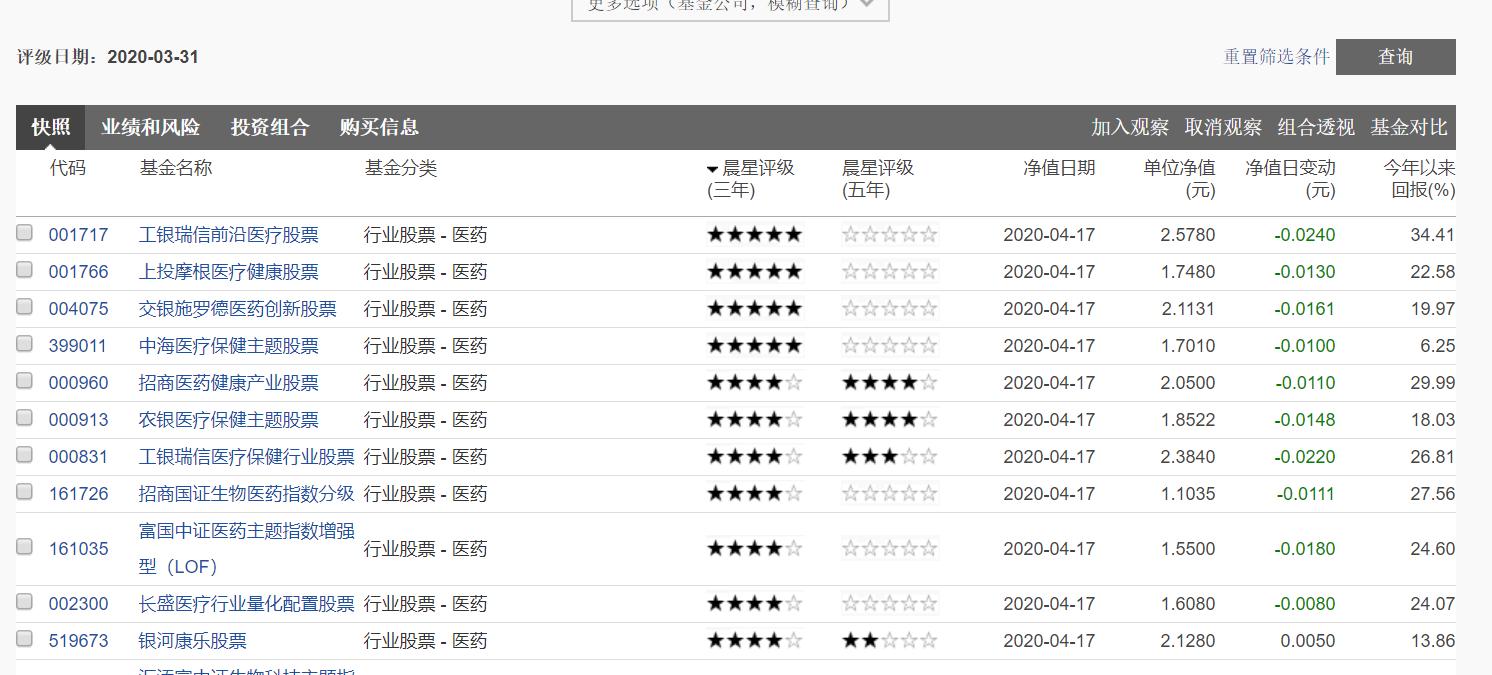The height and width of the screenshot is (675, 1492).
Task: Click the 今年以来回报(%) column header
Action: 1419,179
